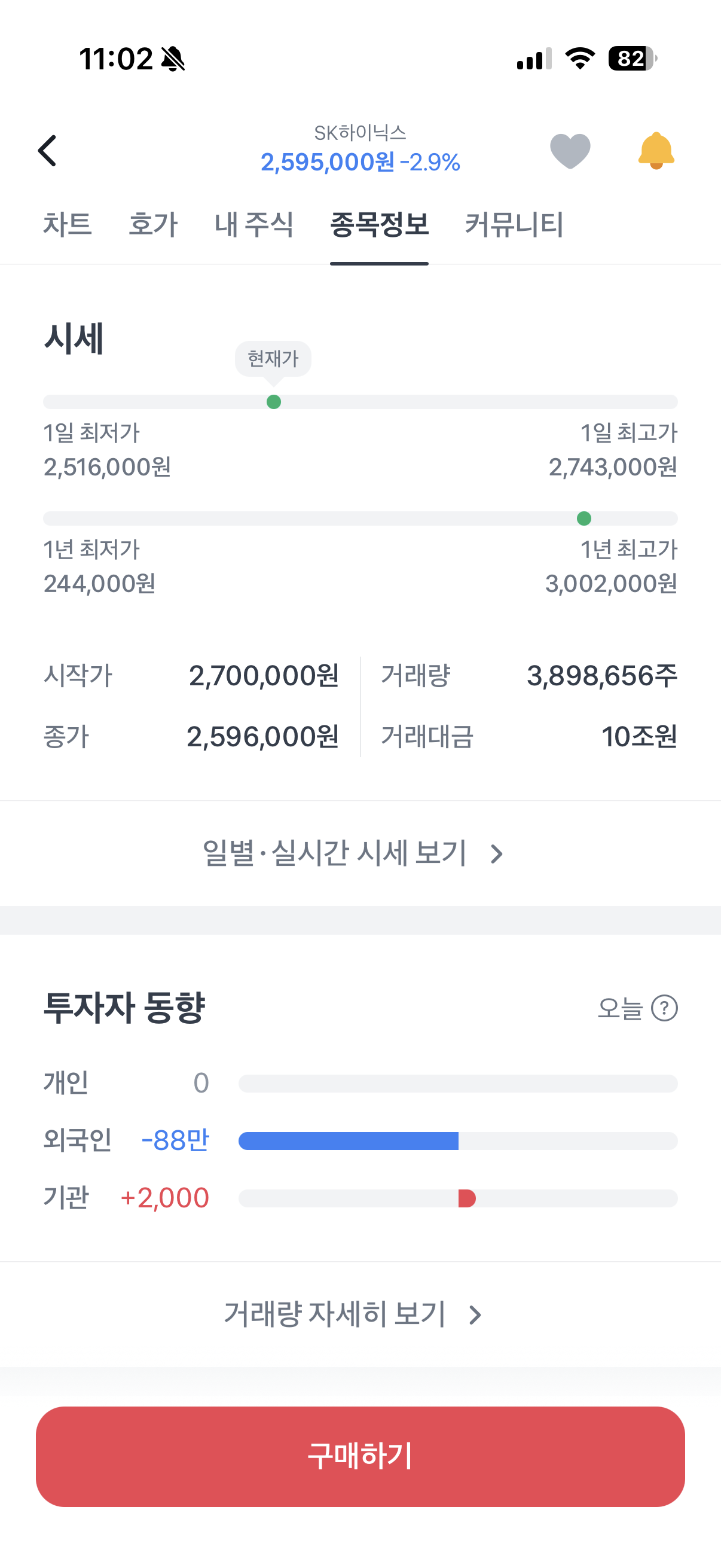Viewport: 721px width, 1568px height.
Task: Tap the Wi-Fi status icon
Action: click(x=580, y=59)
